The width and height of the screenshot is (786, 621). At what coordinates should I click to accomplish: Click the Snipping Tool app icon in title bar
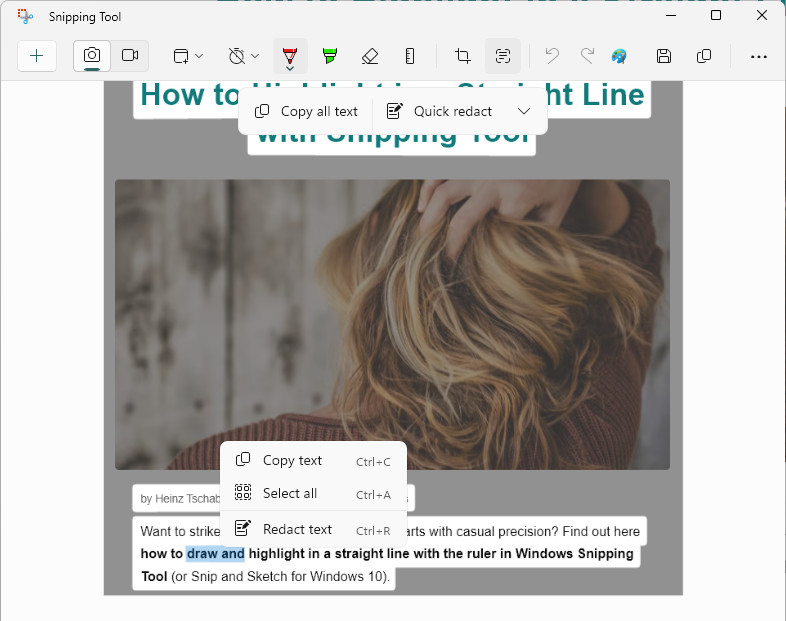[25, 17]
